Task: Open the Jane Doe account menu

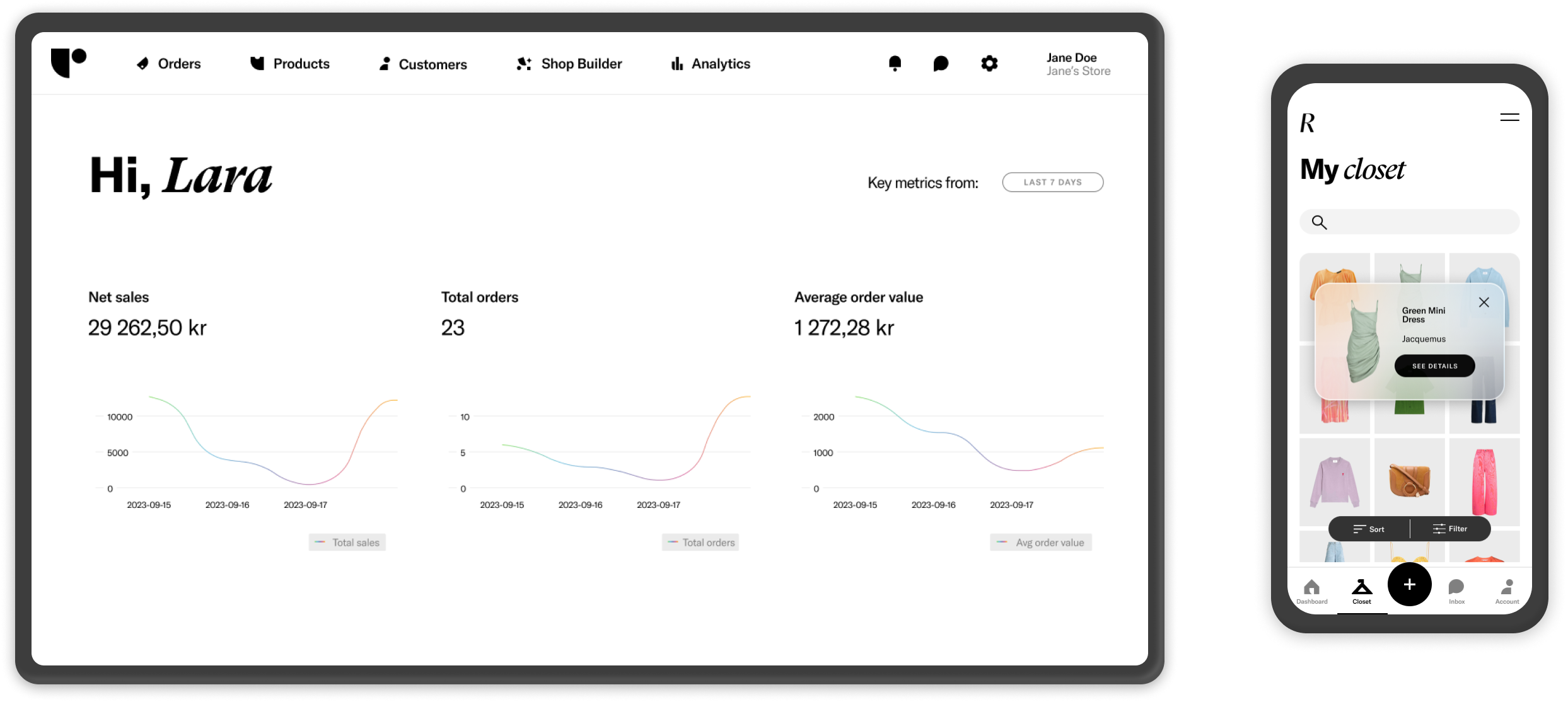Action: [1078, 64]
